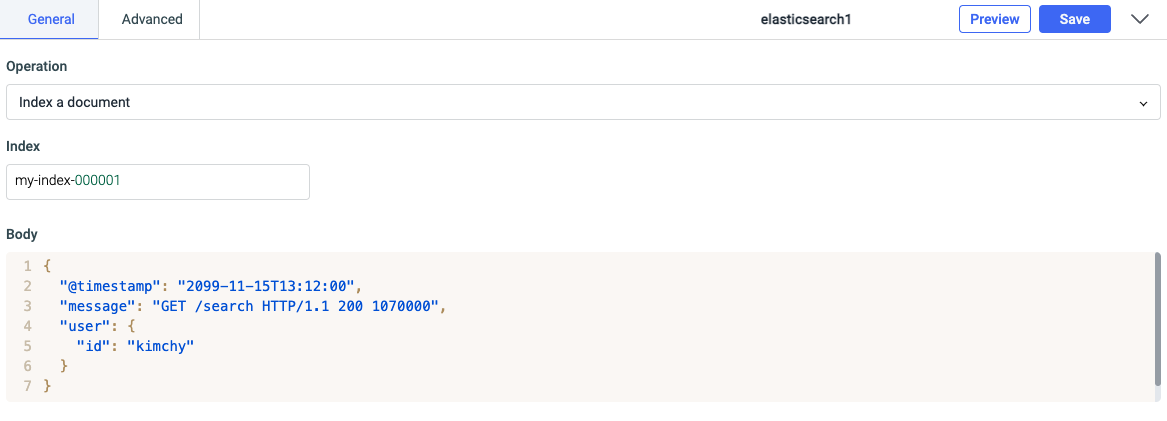Image resolution: width=1167 pixels, height=421 pixels.
Task: Click the final closing brace on line 7
Action: pos(47,386)
